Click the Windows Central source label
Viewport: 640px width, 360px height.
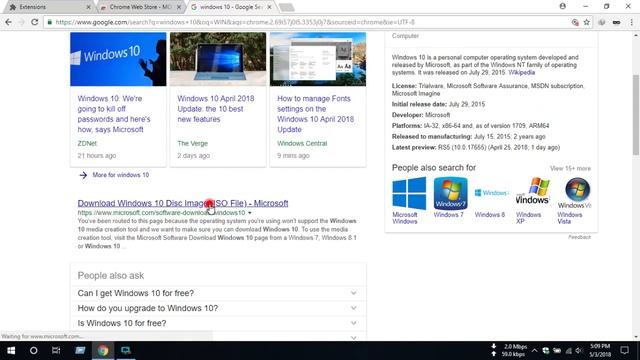(x=302, y=143)
